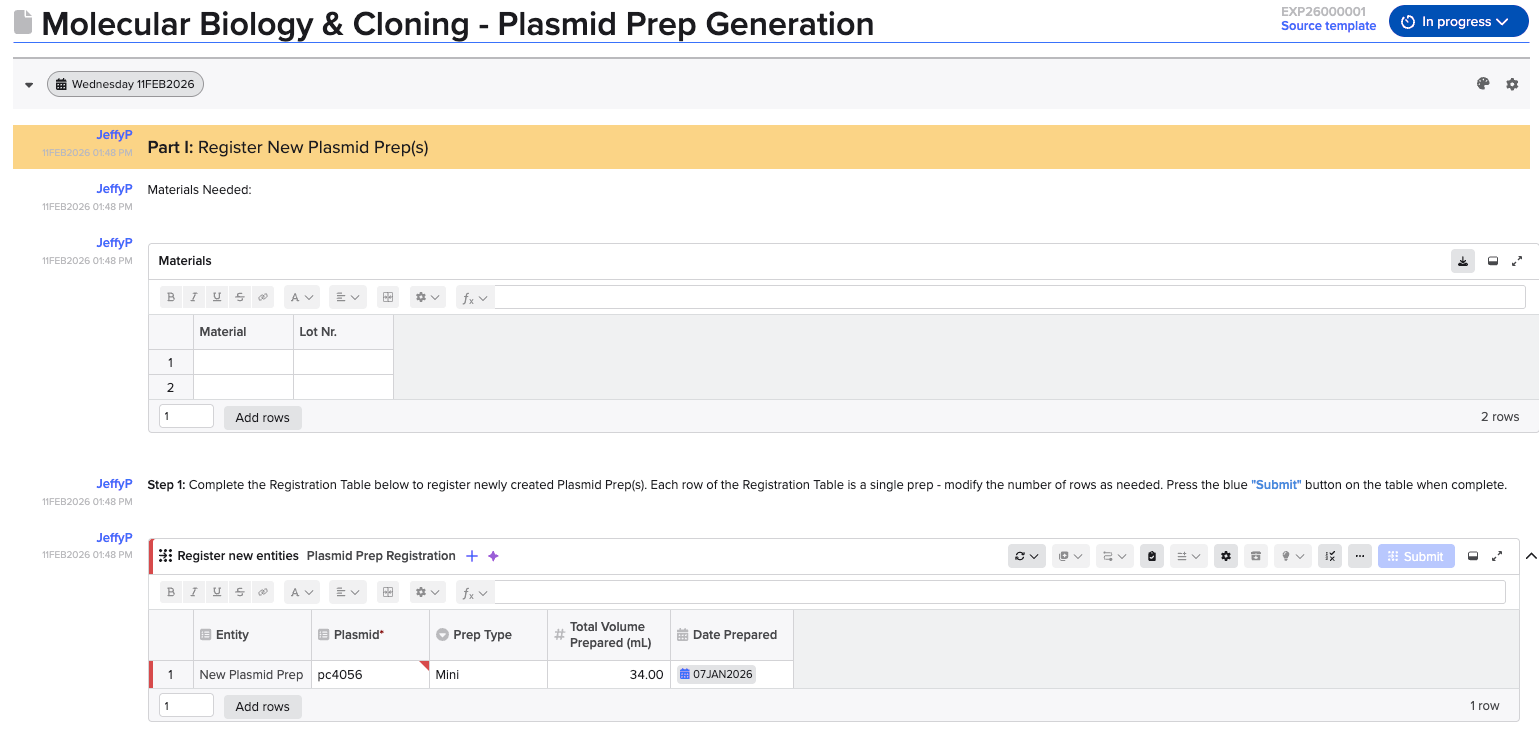This screenshot has width=1539, height=731.
Task: Toggle underline in Materials table toolbar
Action: (x=217, y=297)
